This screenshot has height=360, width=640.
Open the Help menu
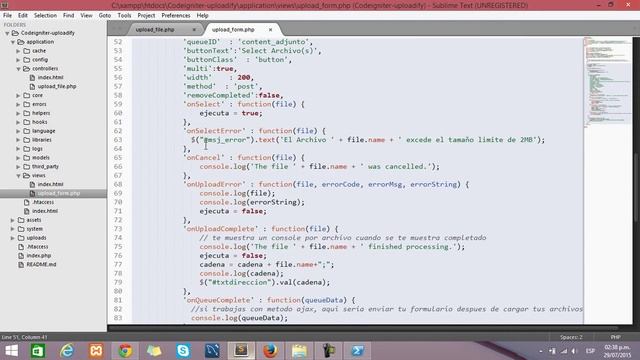(202, 16)
